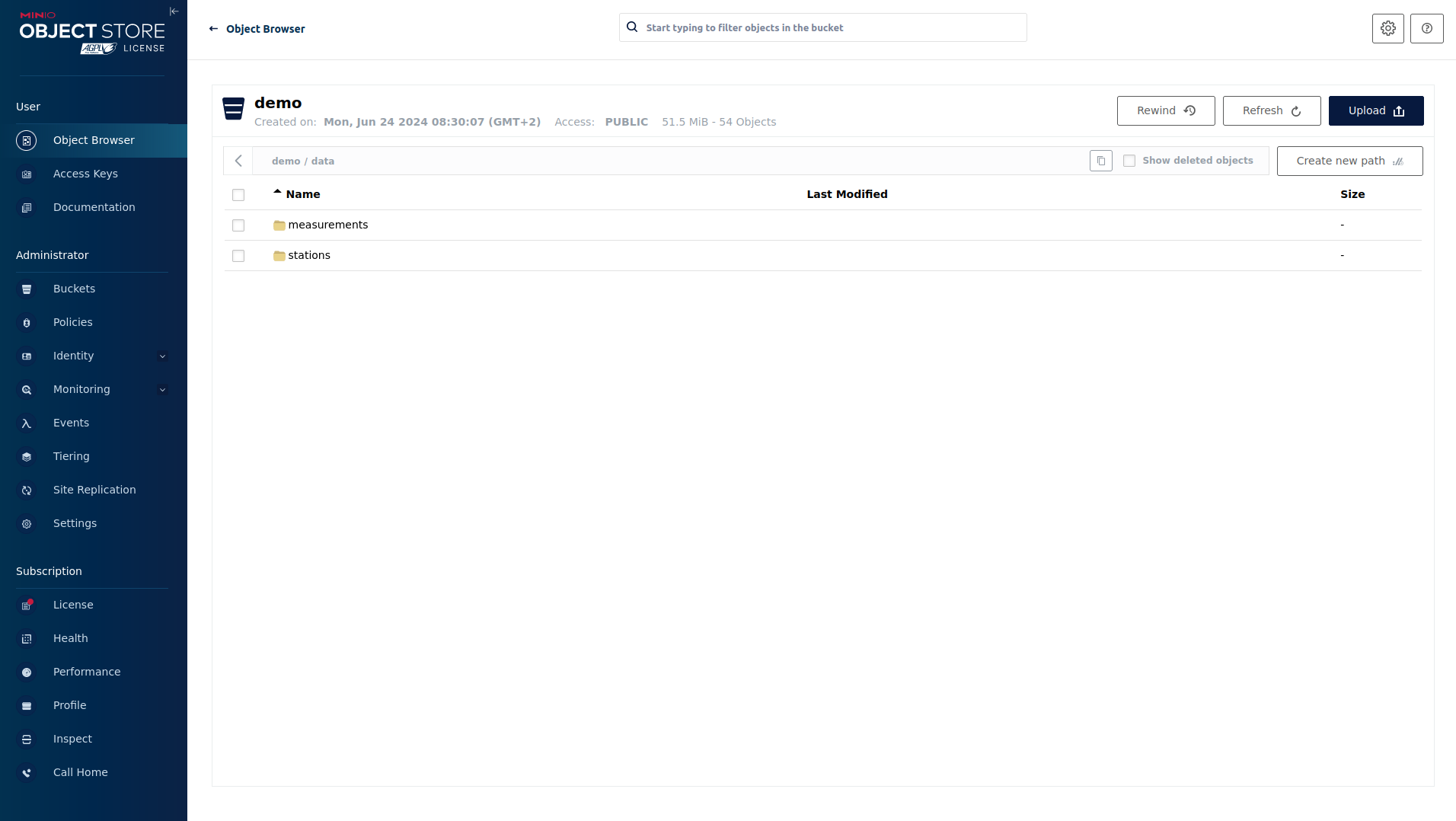Enable the Show deleted objects checkbox
The image size is (1456, 821).
tap(1129, 161)
